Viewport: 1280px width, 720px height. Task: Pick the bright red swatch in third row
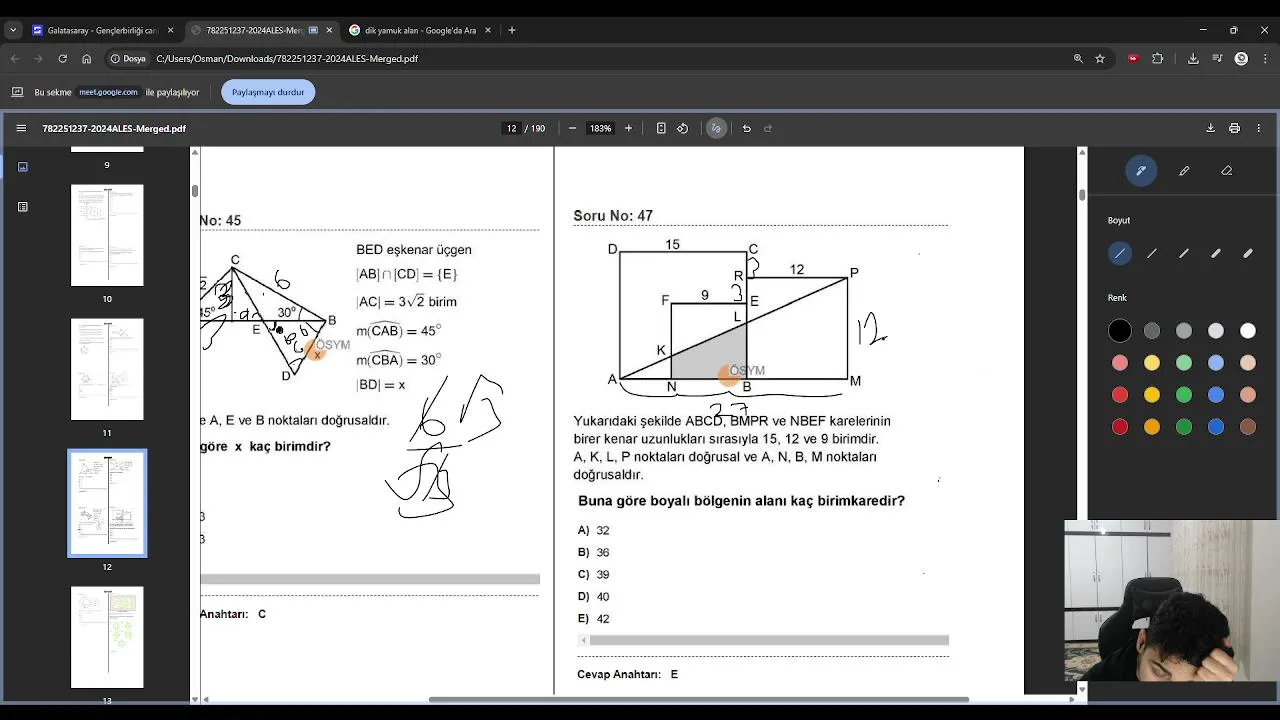(1120, 395)
